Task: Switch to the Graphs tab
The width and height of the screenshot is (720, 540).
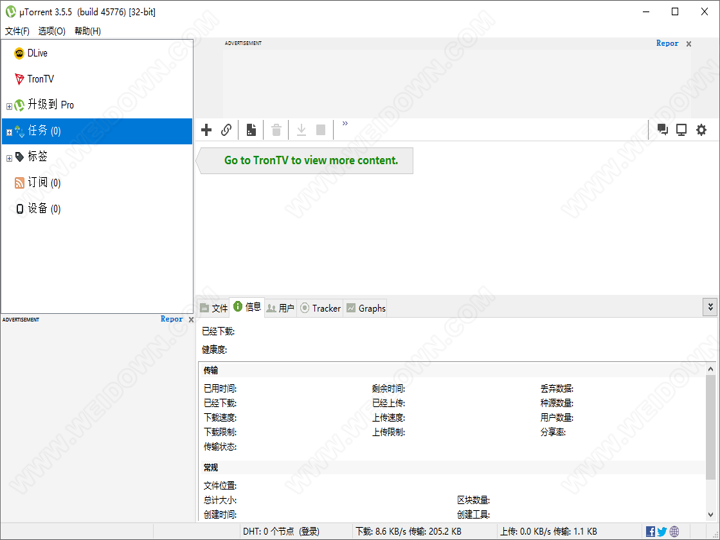Action: 366,308
